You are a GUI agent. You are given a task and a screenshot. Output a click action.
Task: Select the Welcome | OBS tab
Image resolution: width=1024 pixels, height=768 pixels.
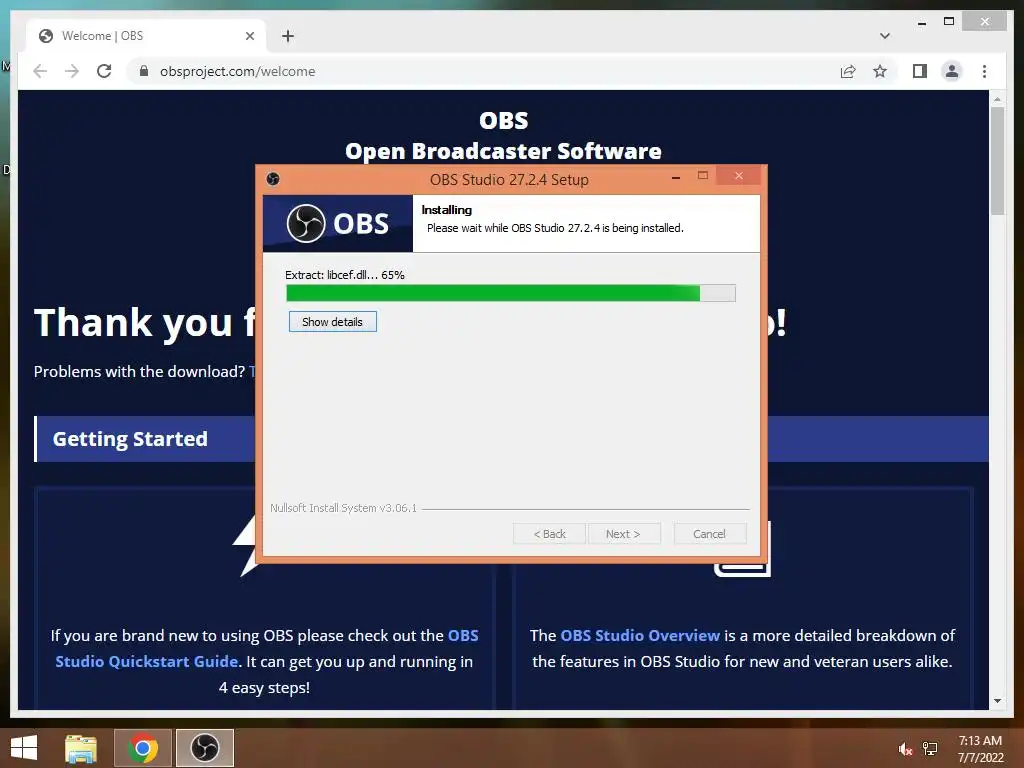click(x=146, y=36)
